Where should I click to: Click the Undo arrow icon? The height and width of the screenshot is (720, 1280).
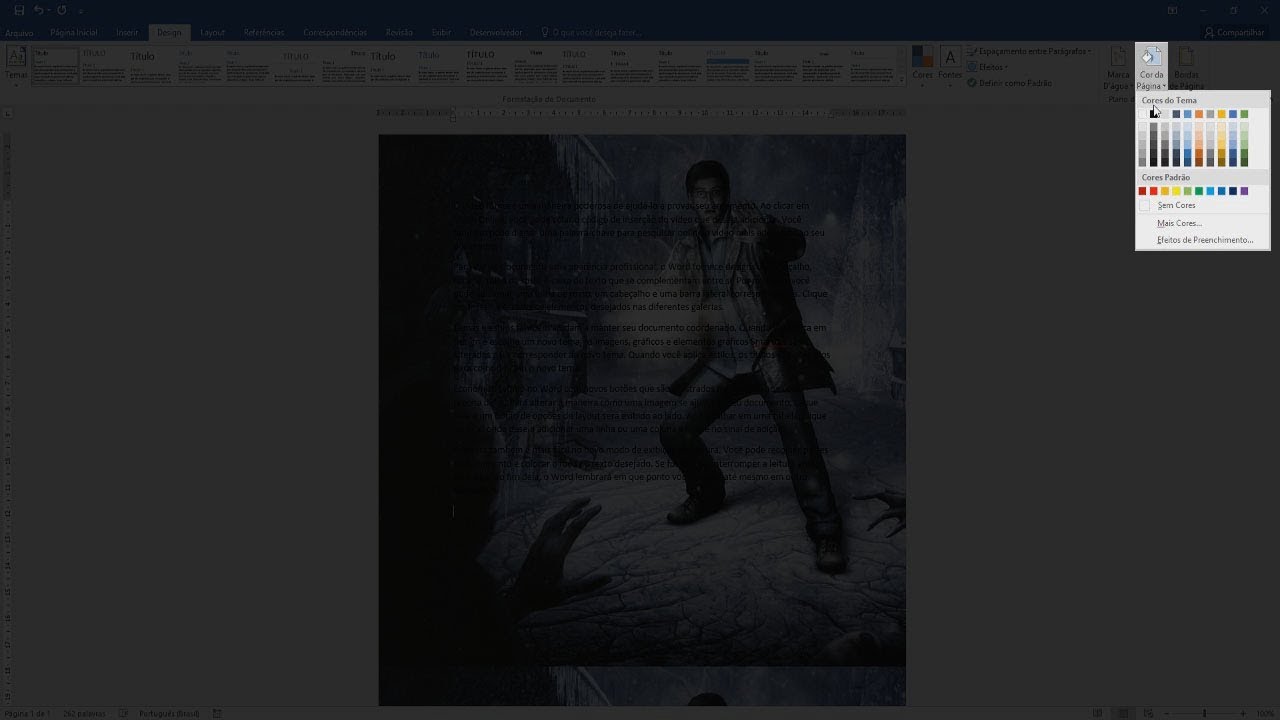(x=39, y=10)
